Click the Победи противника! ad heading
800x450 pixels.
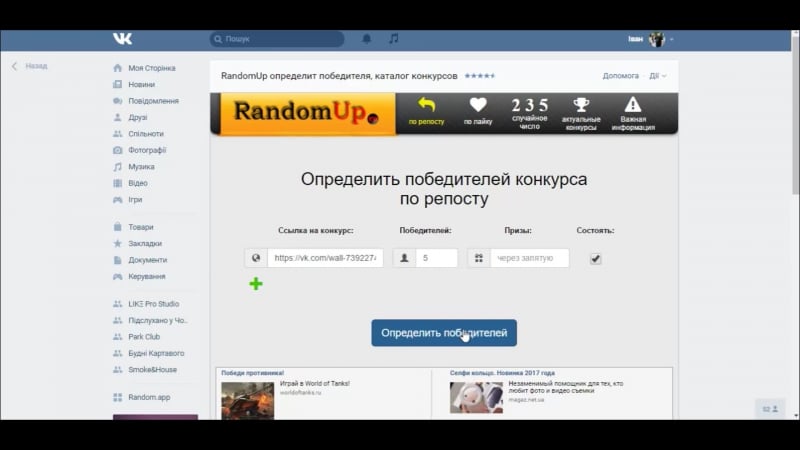(253, 373)
